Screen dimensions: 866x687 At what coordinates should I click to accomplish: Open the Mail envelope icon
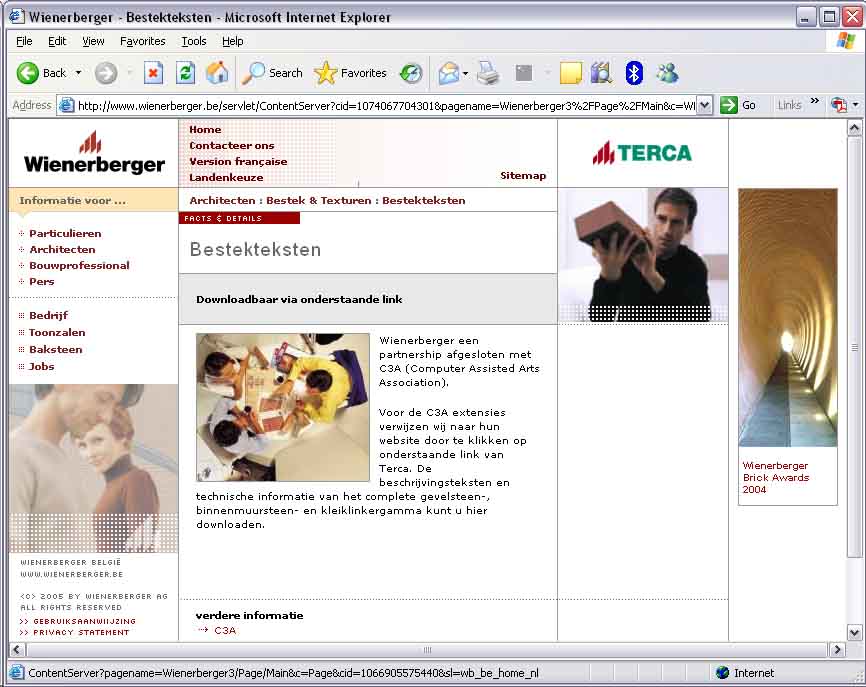448,73
